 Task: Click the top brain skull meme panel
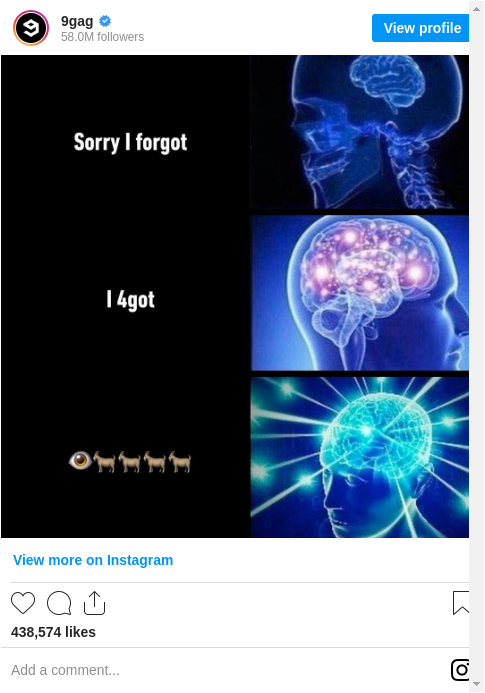pos(360,132)
